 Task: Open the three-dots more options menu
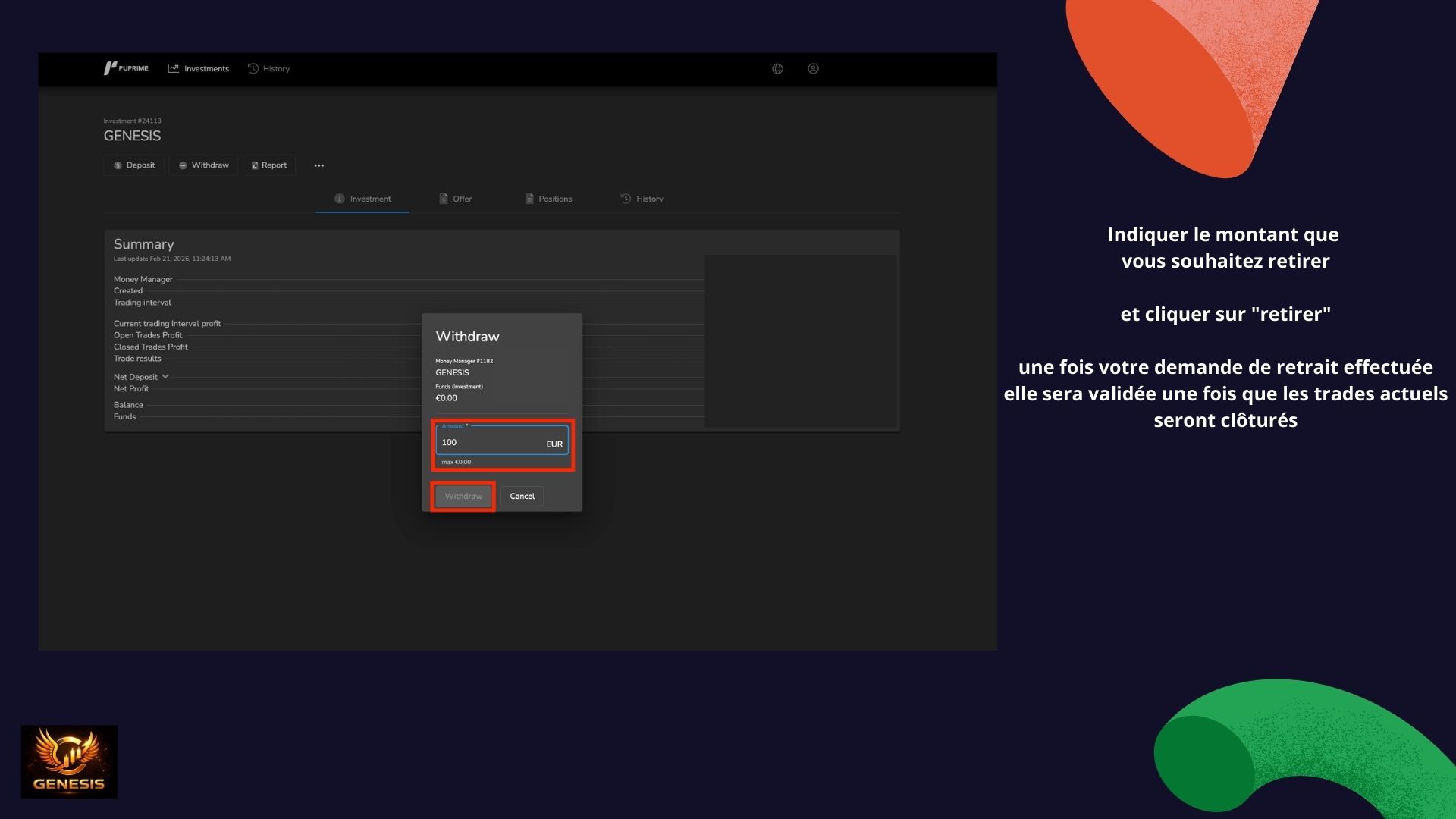(x=318, y=165)
